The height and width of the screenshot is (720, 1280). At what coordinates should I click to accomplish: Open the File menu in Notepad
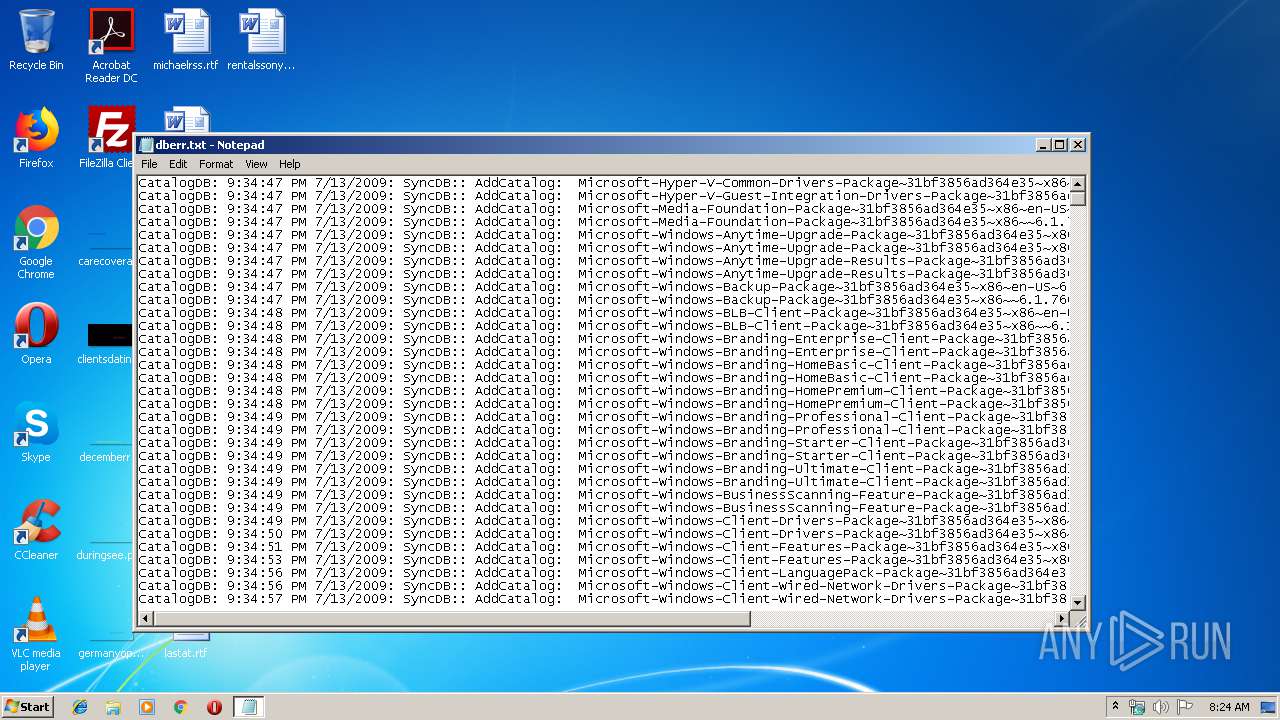click(149, 164)
